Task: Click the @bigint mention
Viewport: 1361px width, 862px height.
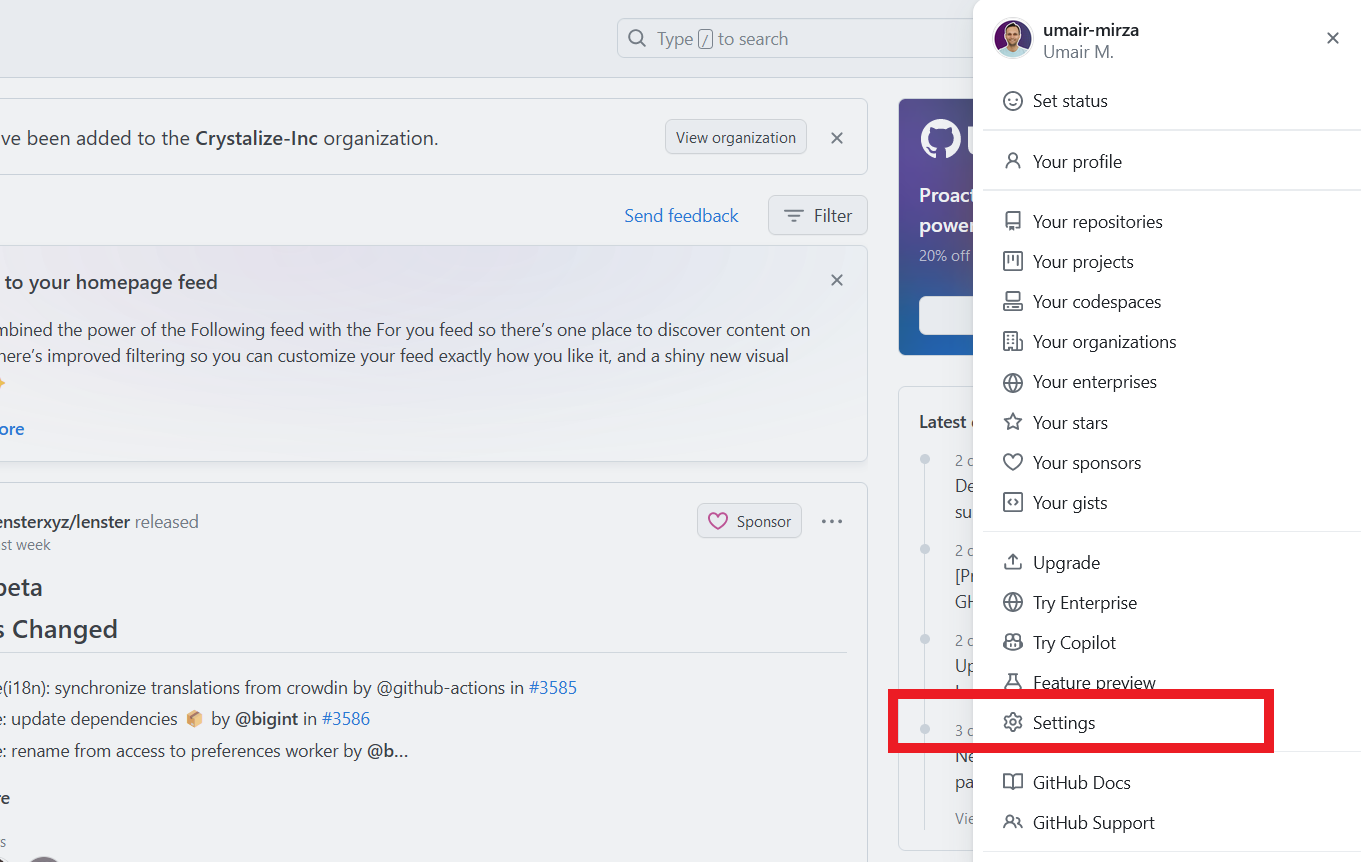Action: (x=267, y=719)
